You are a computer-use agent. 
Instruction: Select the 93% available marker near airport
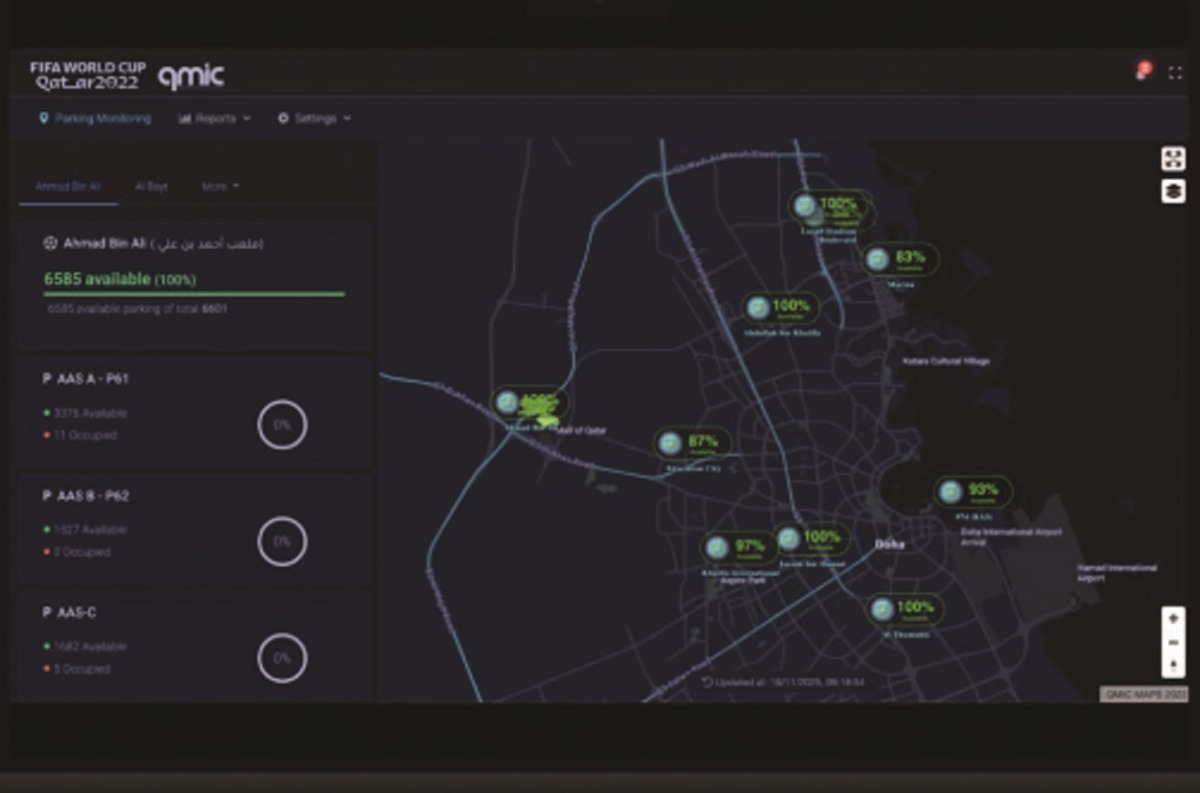point(973,492)
